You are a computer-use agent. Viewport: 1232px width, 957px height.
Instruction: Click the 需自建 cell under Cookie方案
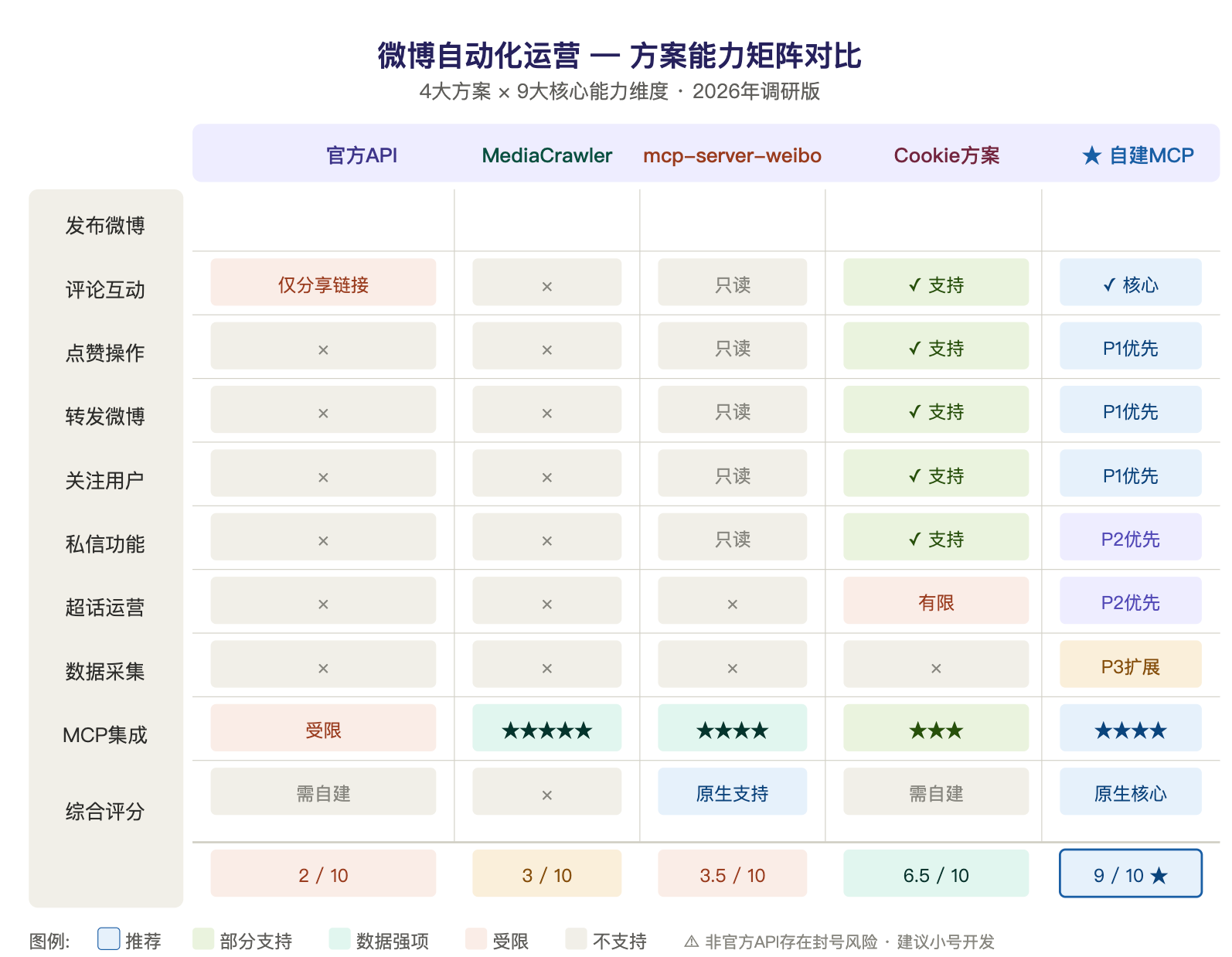click(x=936, y=792)
